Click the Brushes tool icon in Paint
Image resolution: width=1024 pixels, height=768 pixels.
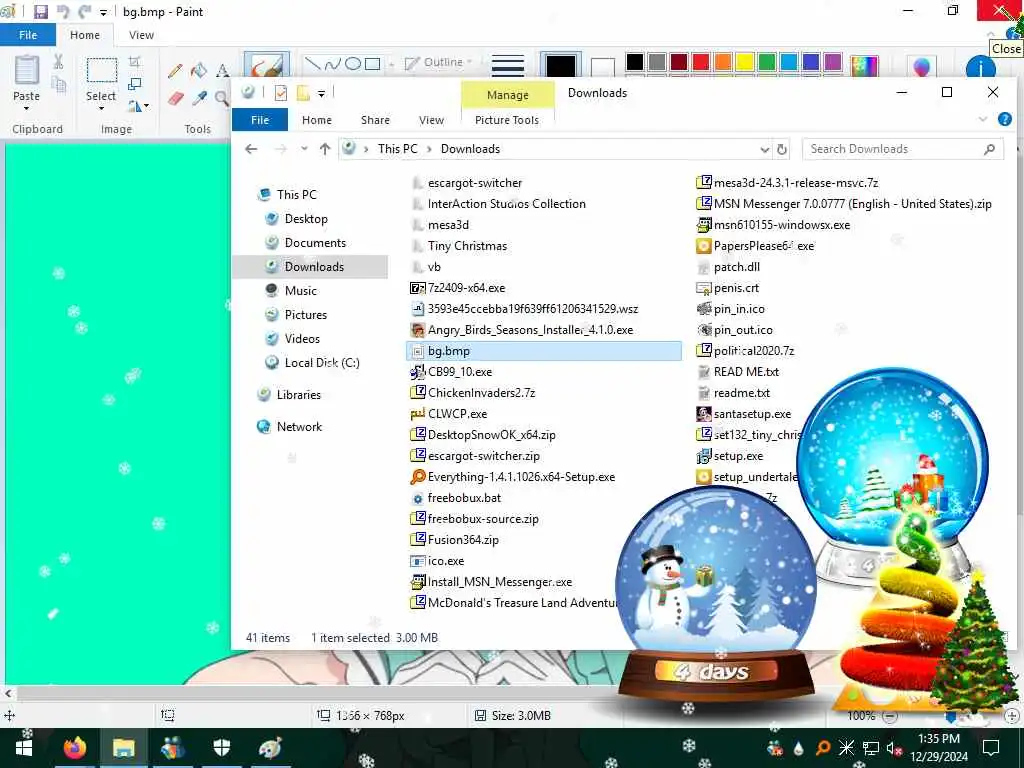266,65
